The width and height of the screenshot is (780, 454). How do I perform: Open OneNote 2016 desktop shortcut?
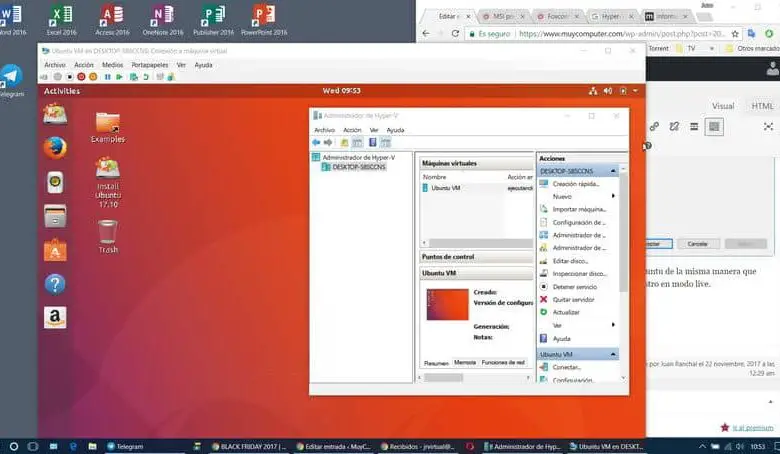pos(163,20)
